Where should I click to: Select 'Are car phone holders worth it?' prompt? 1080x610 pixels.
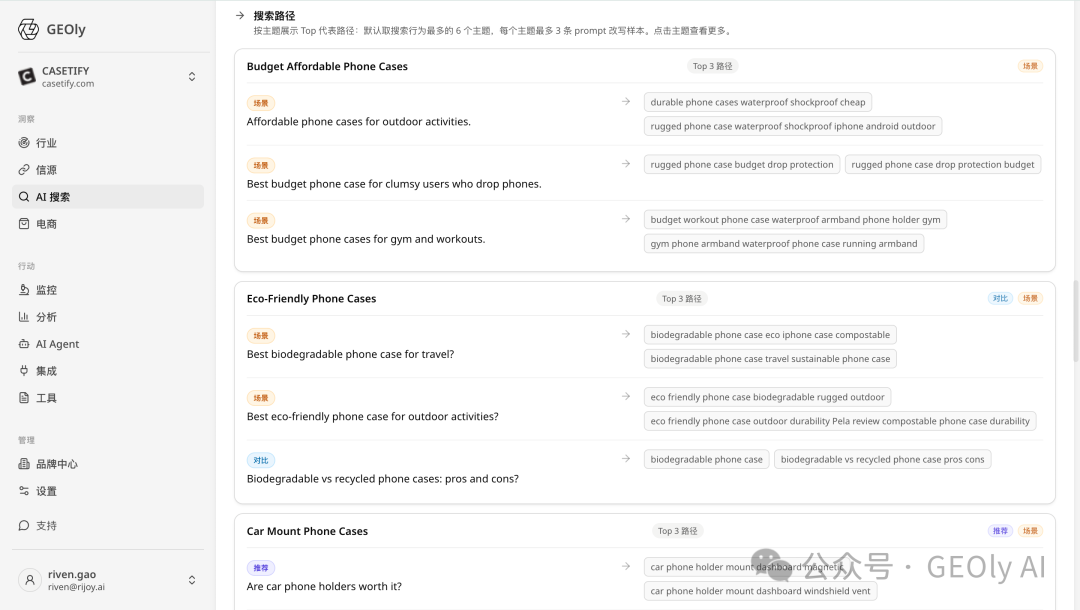point(324,587)
